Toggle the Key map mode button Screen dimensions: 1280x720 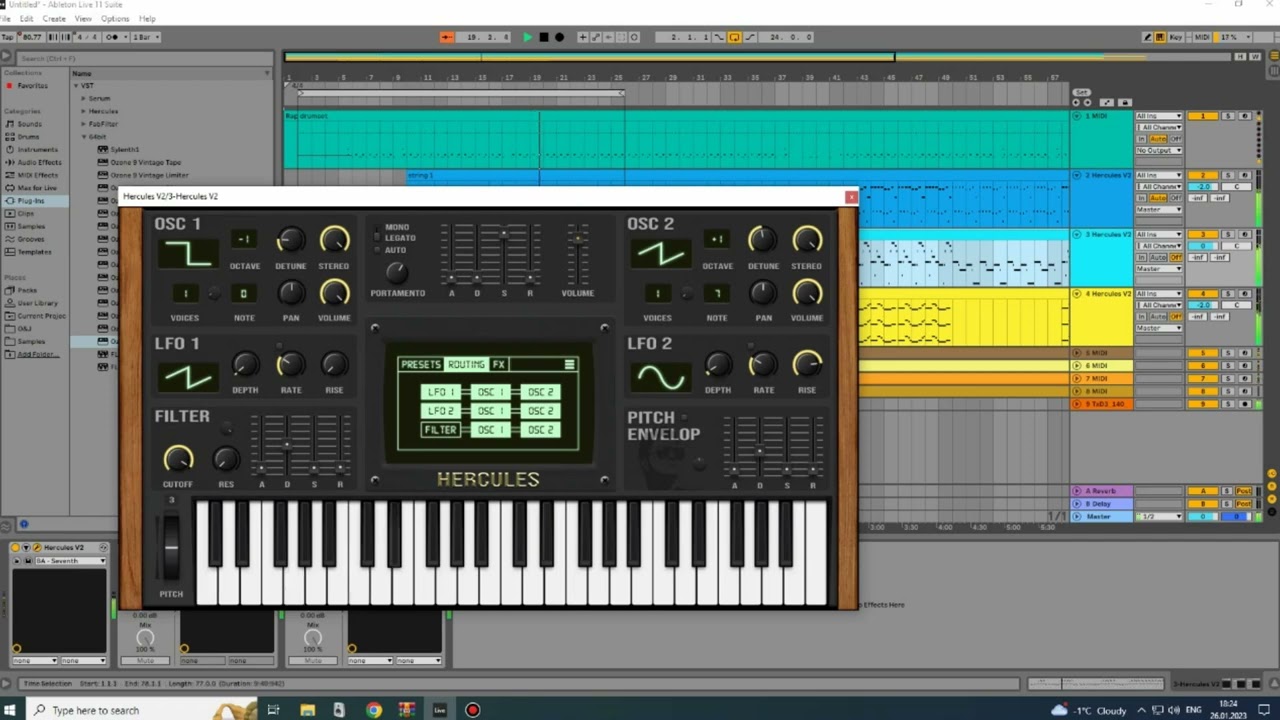tap(1175, 37)
